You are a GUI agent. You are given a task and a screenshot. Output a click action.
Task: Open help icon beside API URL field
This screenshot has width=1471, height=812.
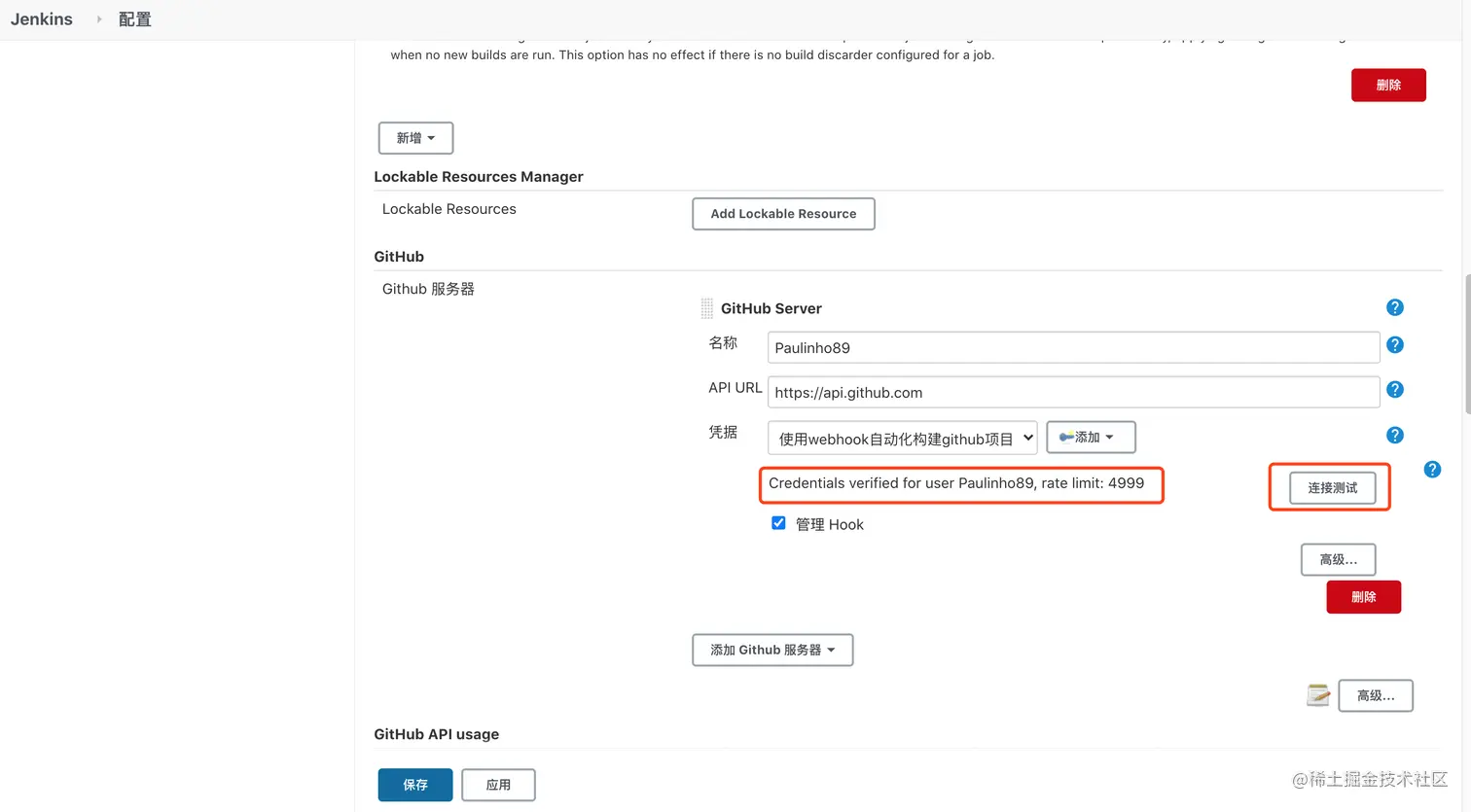pos(1394,390)
